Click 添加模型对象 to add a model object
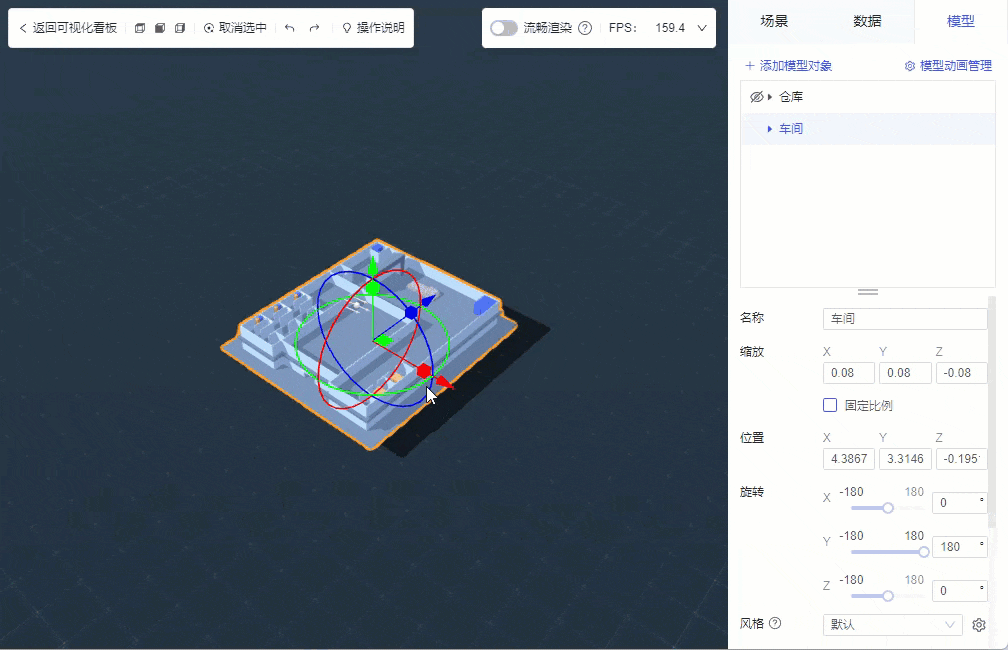The width and height of the screenshot is (1008, 650). [x=788, y=66]
